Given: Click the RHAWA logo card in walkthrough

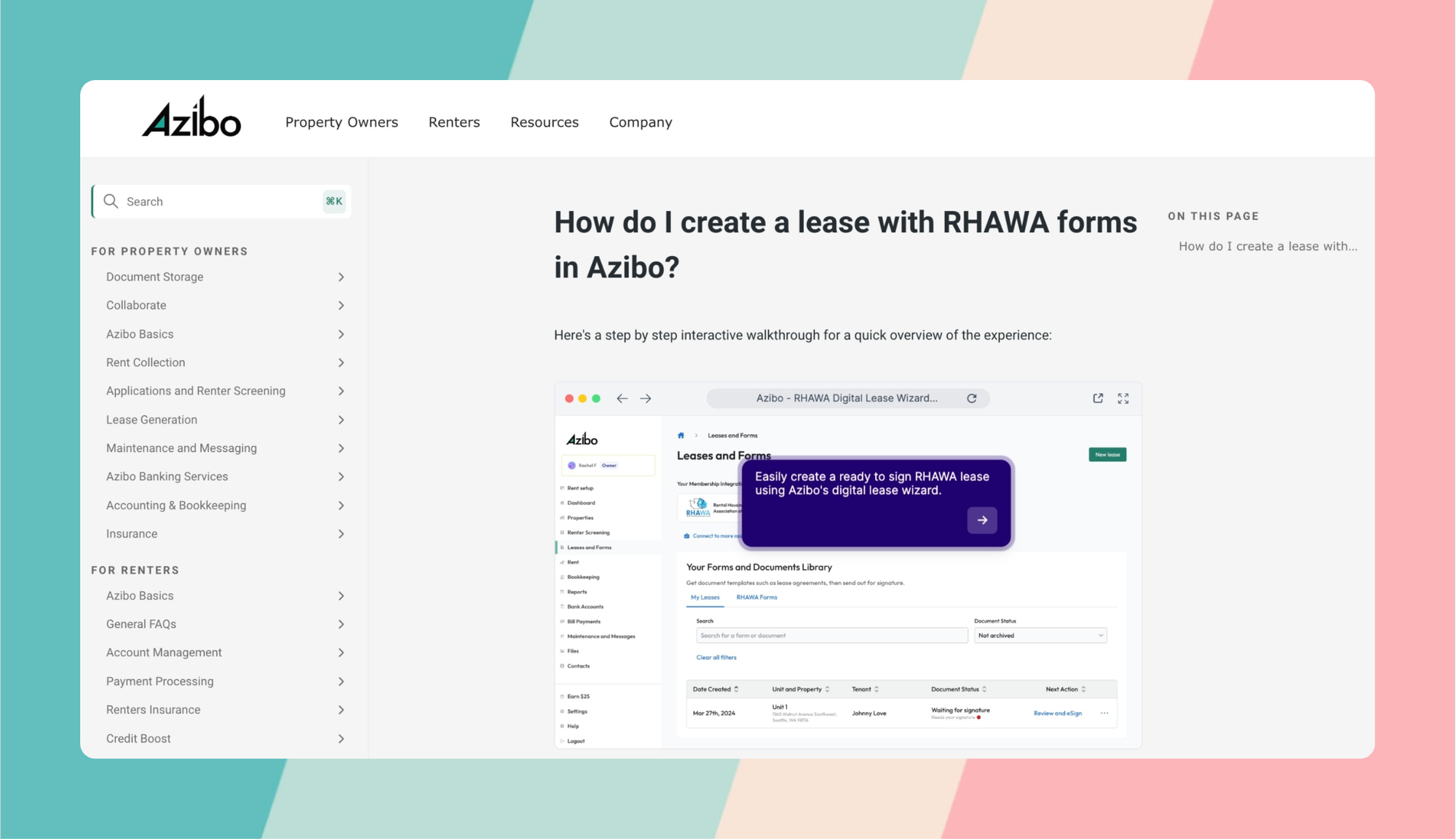Looking at the screenshot, I should [710, 507].
